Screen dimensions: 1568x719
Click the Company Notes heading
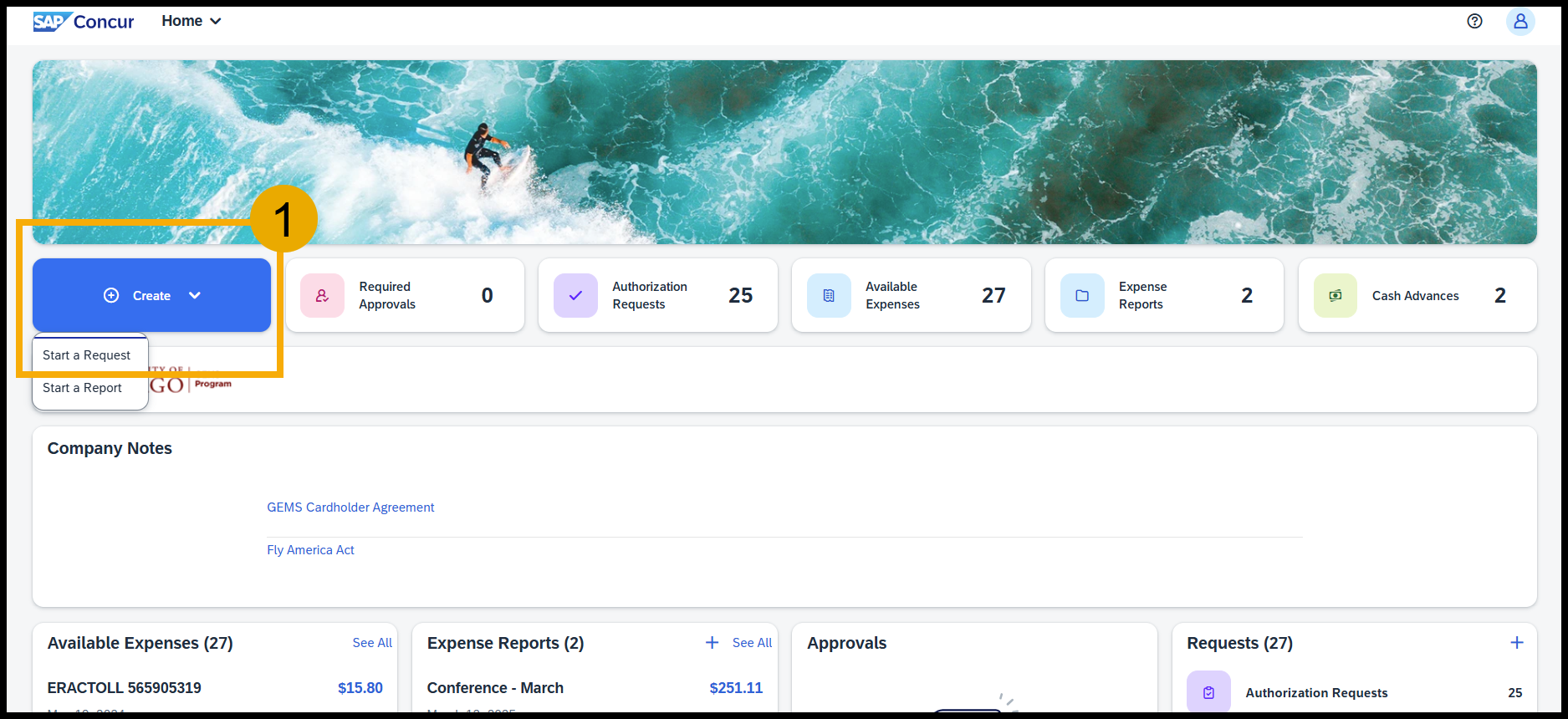pos(110,448)
